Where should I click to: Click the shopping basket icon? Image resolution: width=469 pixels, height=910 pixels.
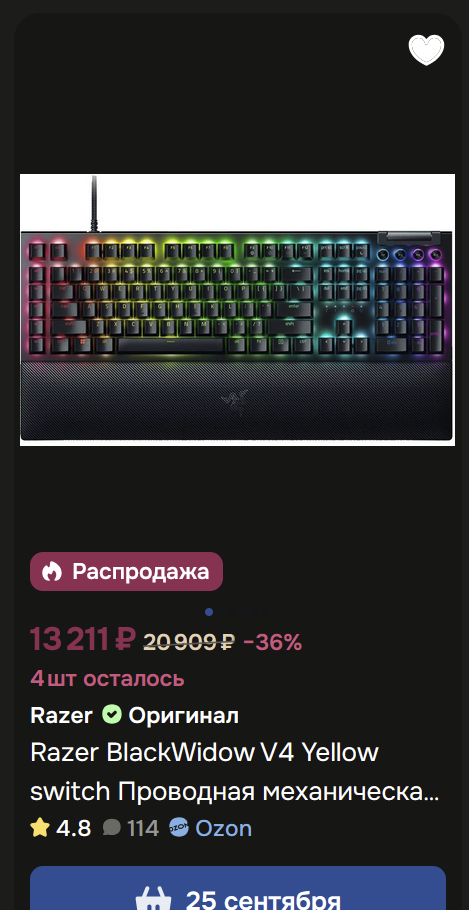click(154, 898)
